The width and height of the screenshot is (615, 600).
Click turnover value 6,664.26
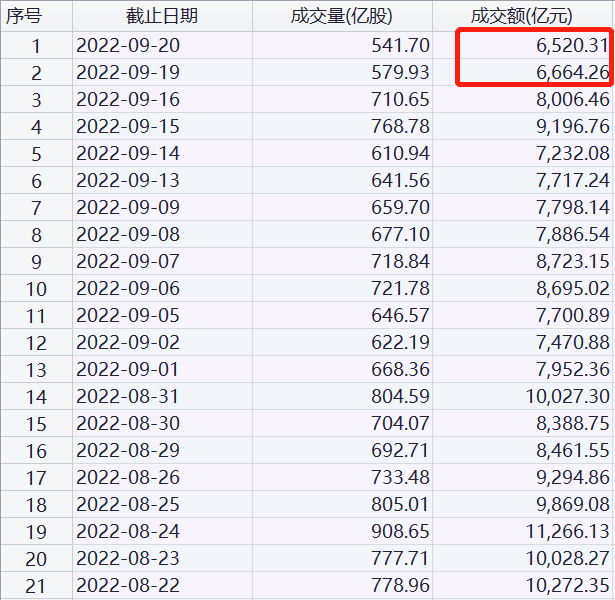(x=573, y=72)
